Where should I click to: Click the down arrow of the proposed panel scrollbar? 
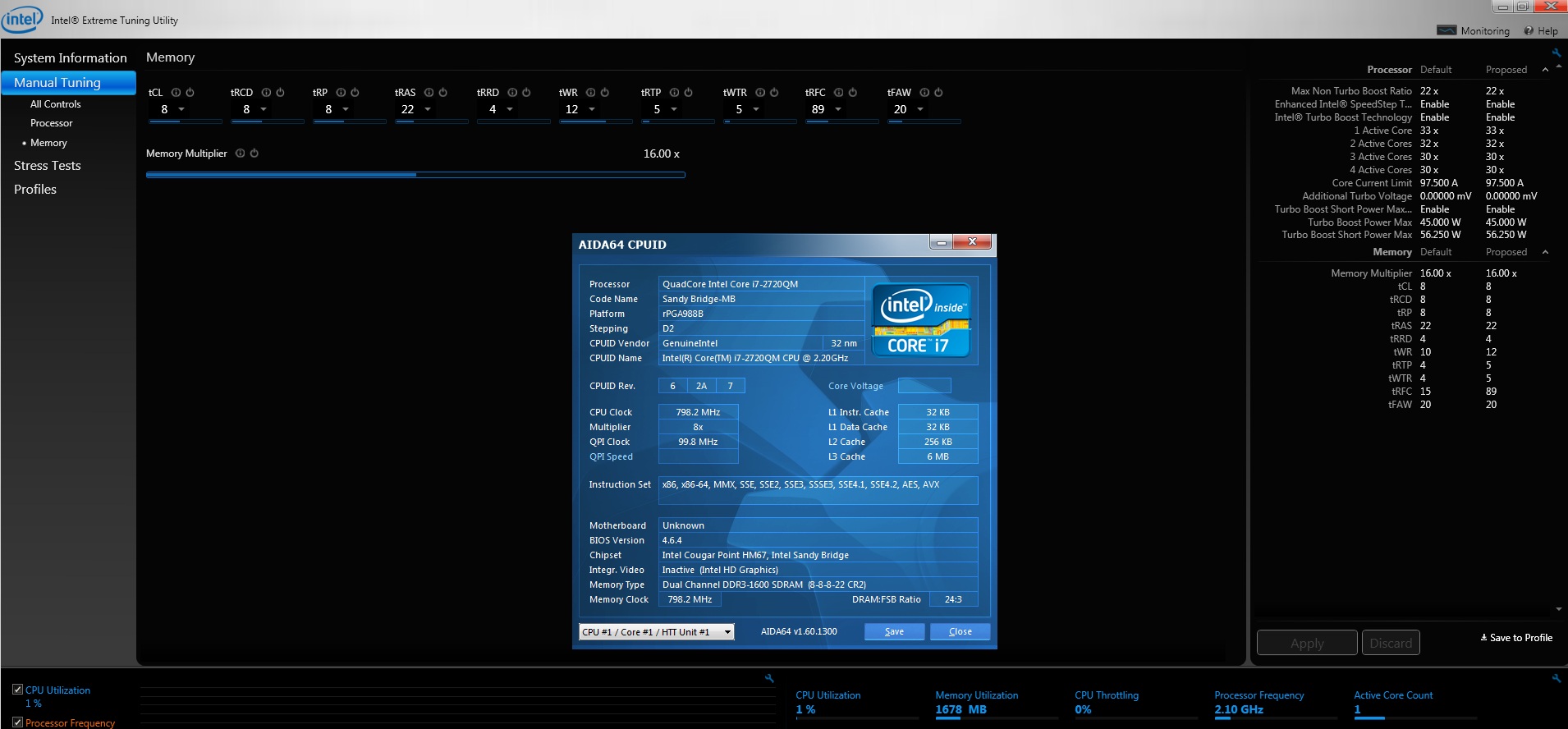click(x=1558, y=609)
